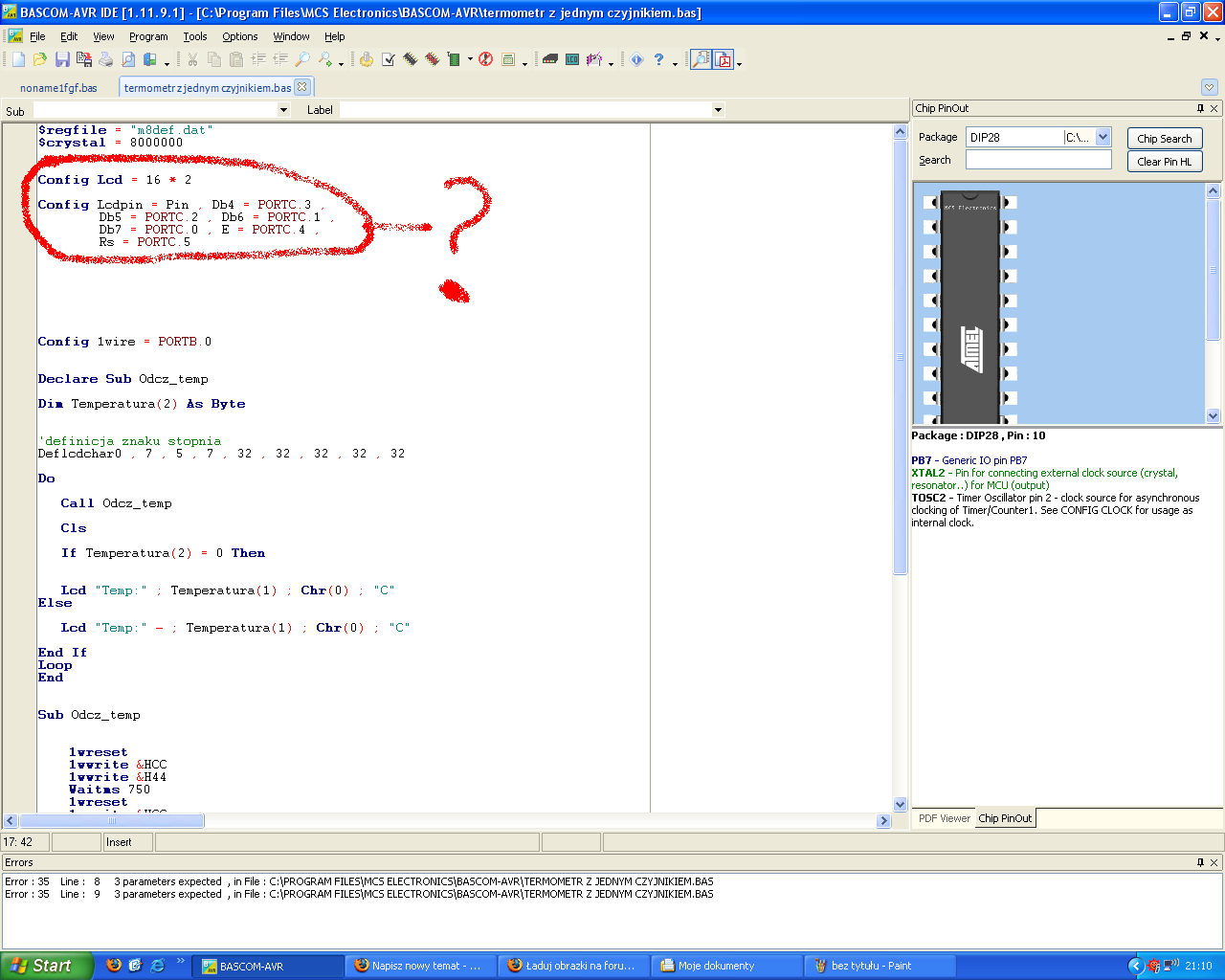Open the Program menu
The width and height of the screenshot is (1225, 980).
click(148, 36)
